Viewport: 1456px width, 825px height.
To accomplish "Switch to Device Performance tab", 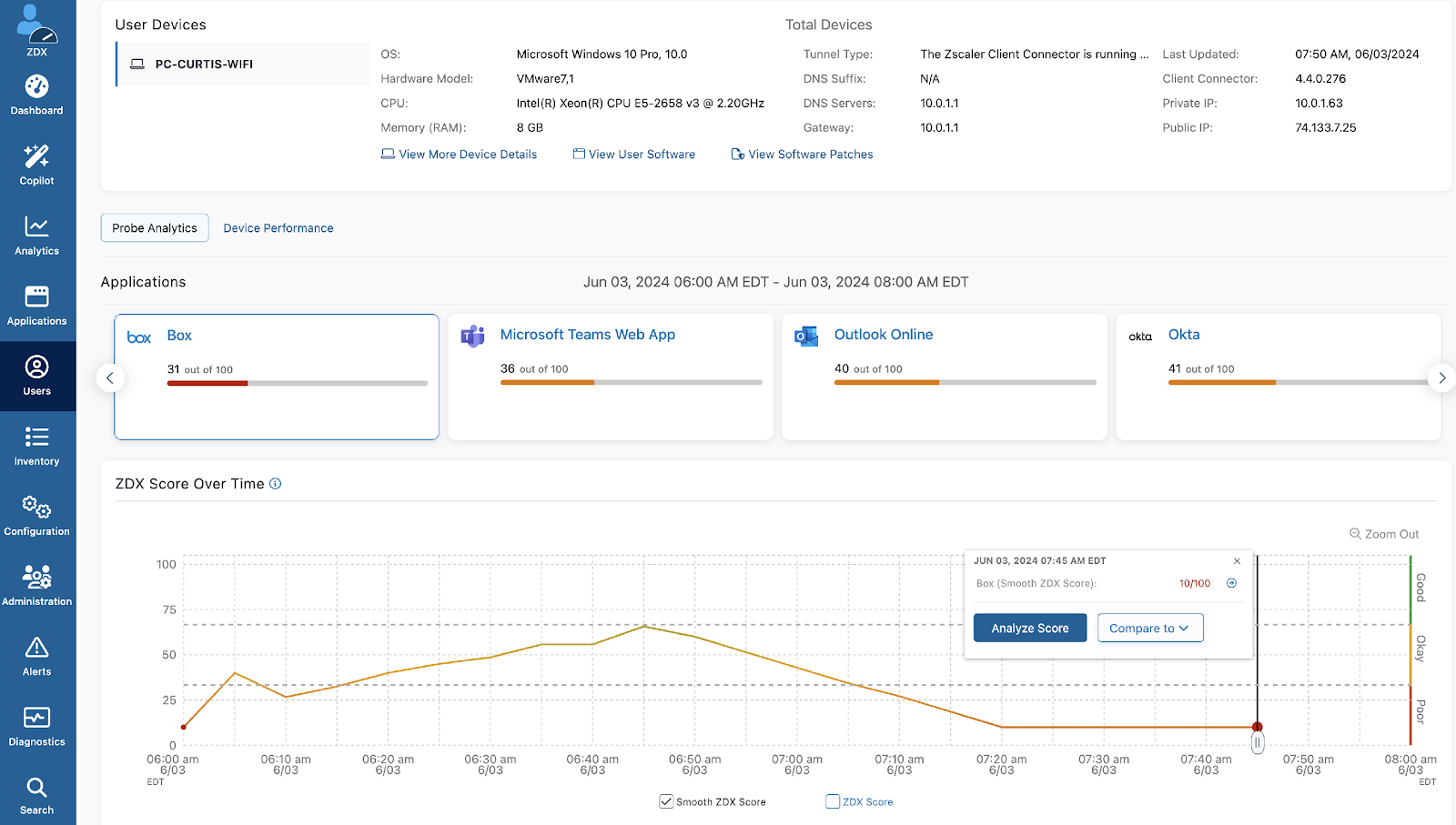I will 278,228.
